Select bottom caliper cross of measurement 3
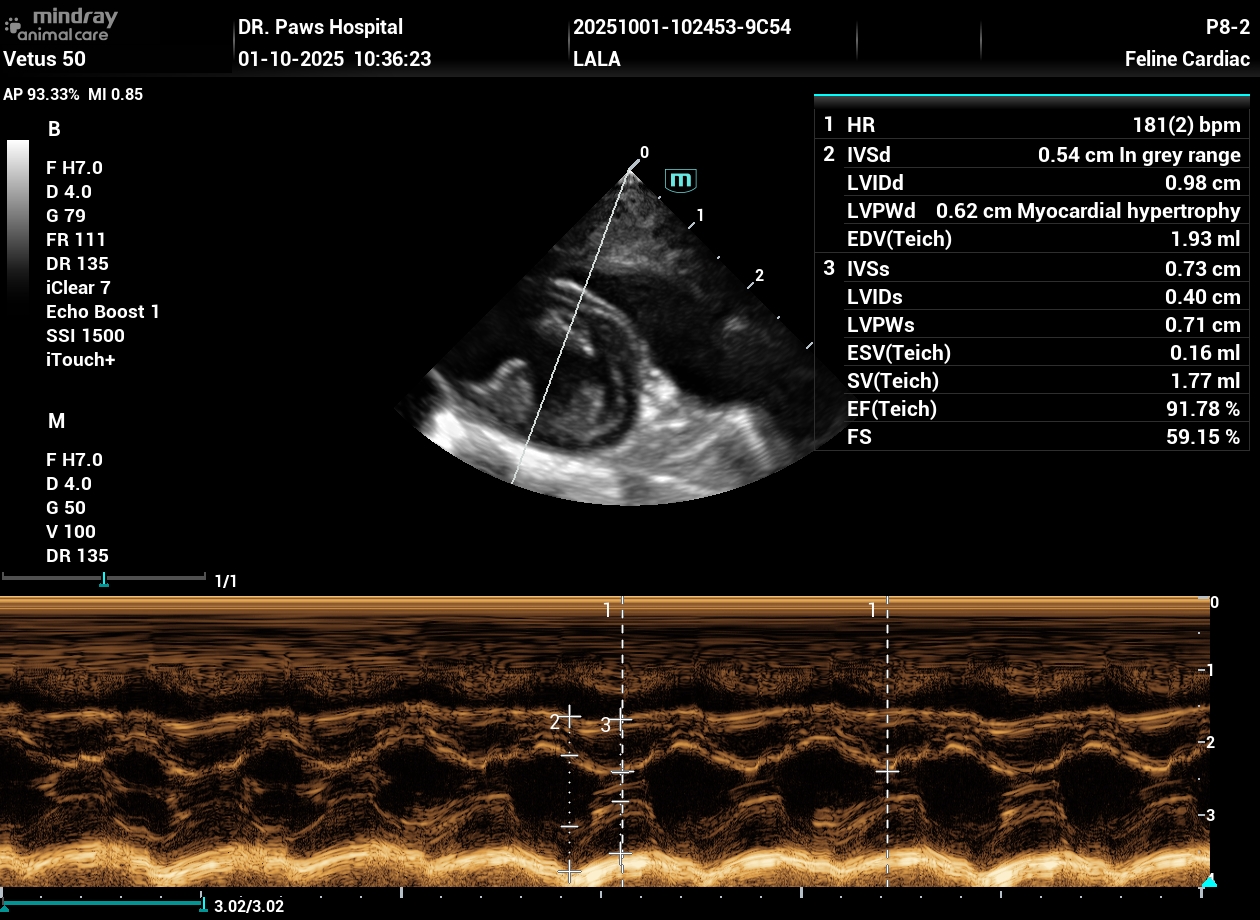 click(x=621, y=855)
